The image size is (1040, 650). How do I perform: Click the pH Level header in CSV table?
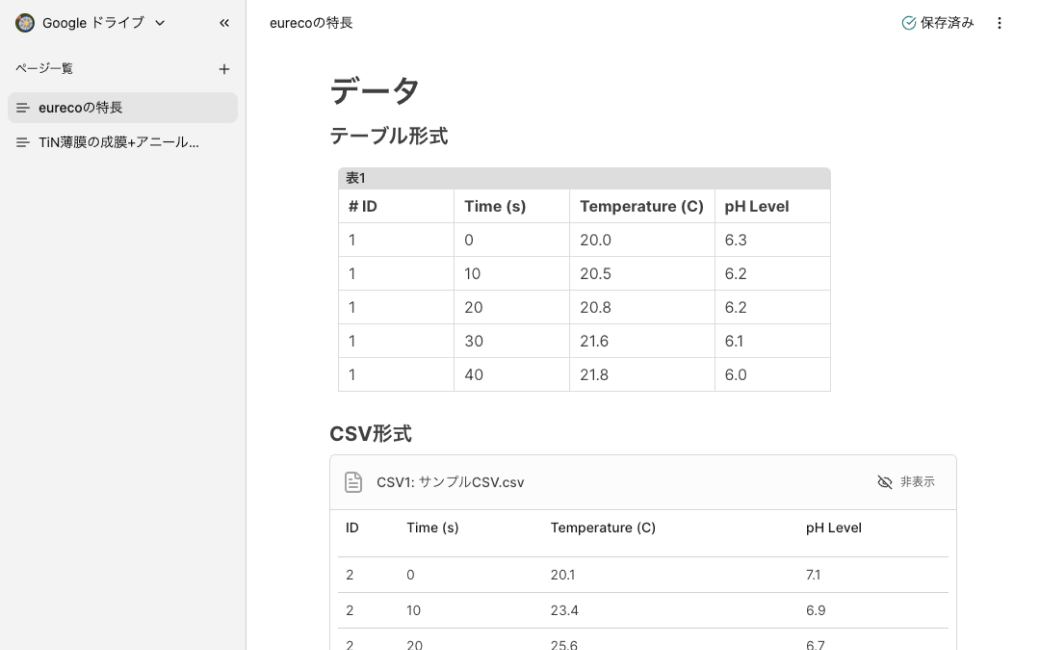(x=833, y=527)
